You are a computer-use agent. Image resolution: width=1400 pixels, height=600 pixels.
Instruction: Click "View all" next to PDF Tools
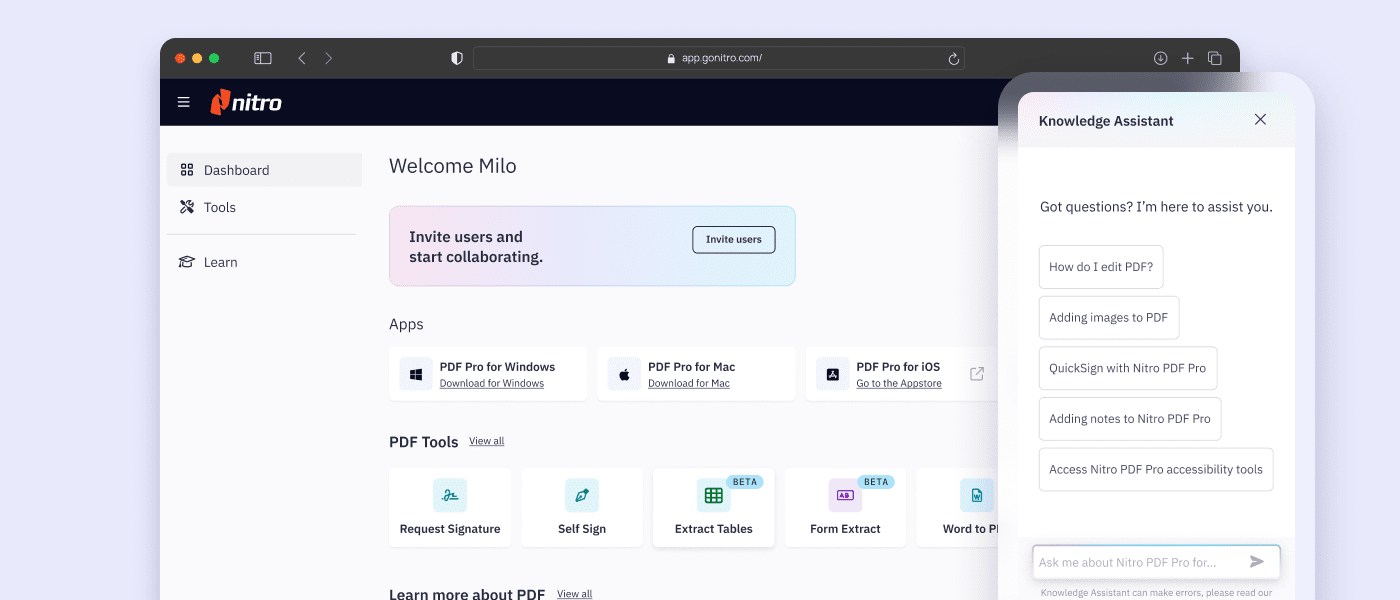(x=486, y=441)
